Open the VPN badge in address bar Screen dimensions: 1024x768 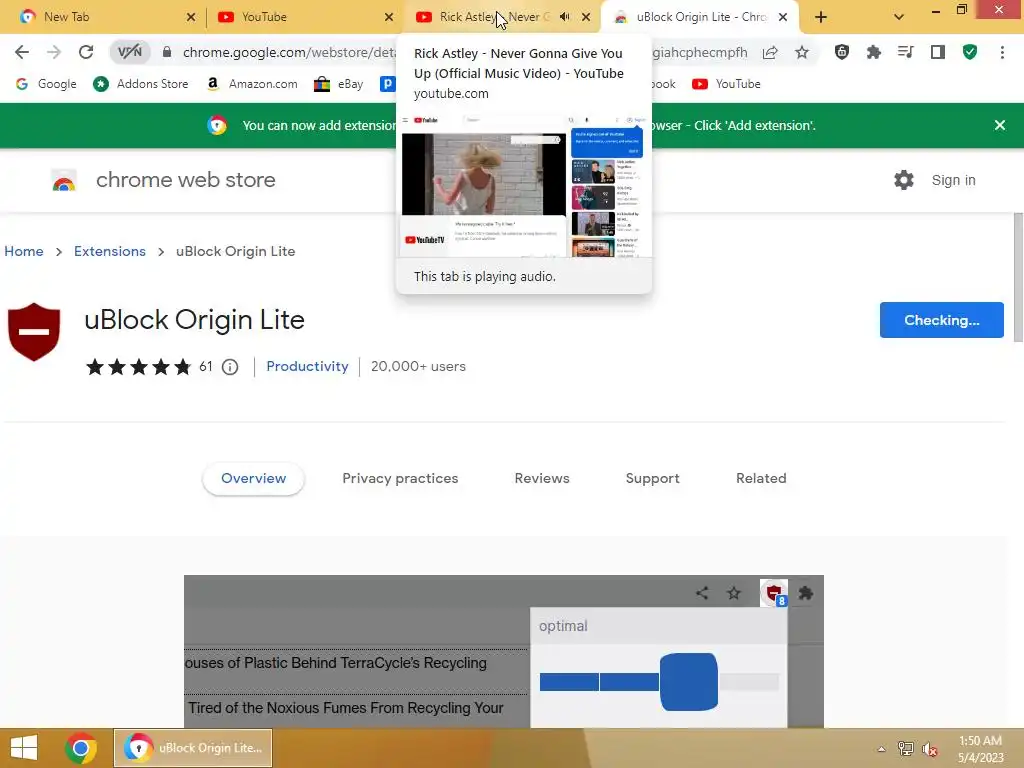[x=129, y=52]
